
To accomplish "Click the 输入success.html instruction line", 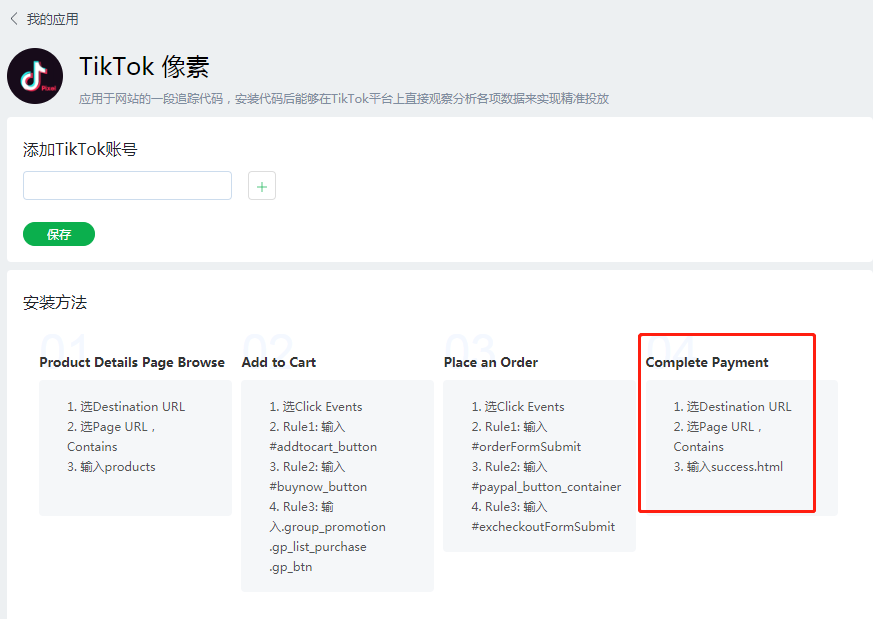I will pyautogui.click(x=728, y=467).
